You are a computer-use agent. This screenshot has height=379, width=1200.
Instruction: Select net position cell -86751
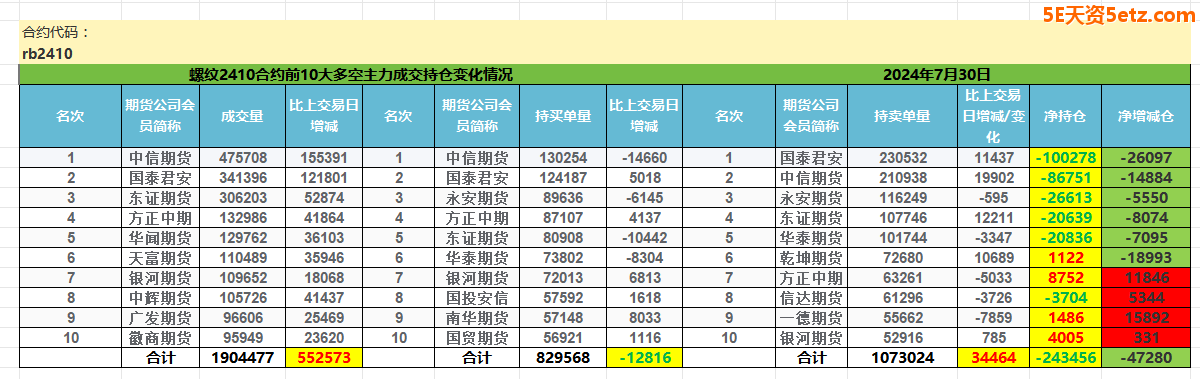click(x=1066, y=178)
